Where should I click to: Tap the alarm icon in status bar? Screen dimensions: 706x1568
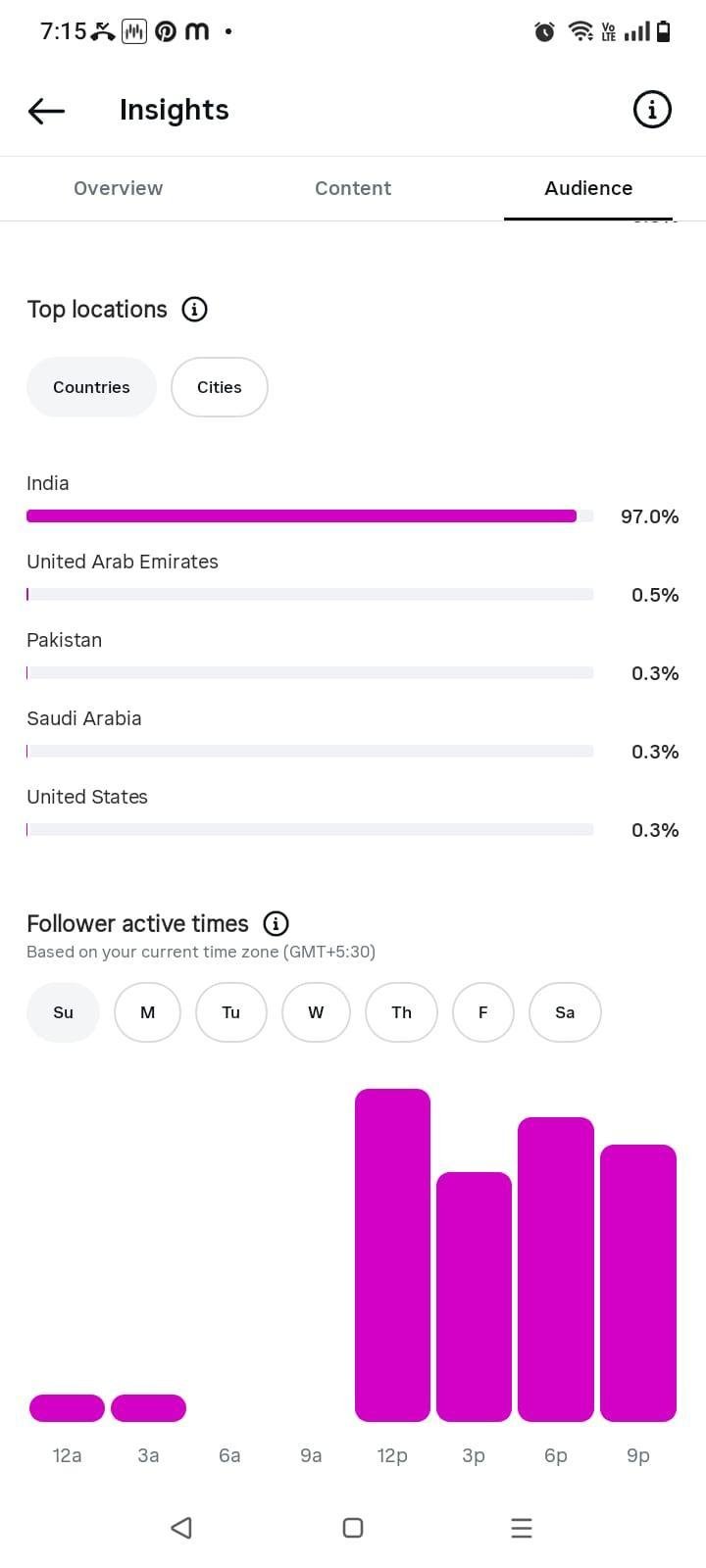click(x=544, y=31)
